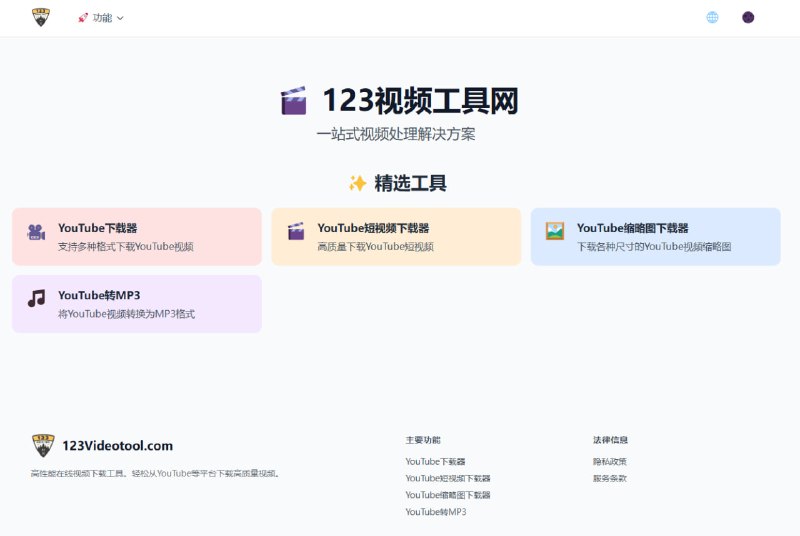Click the clapperboard icon on YouTube短视频下载器 card

296,232
